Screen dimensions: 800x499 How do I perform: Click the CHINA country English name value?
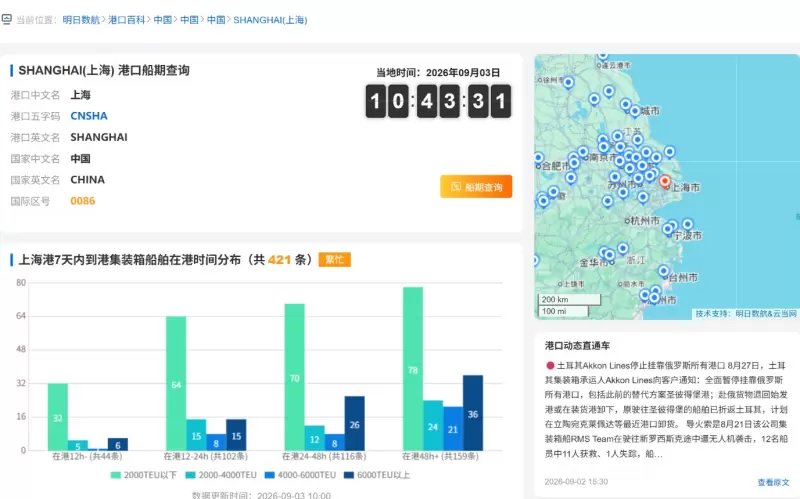pyautogui.click(x=87, y=180)
